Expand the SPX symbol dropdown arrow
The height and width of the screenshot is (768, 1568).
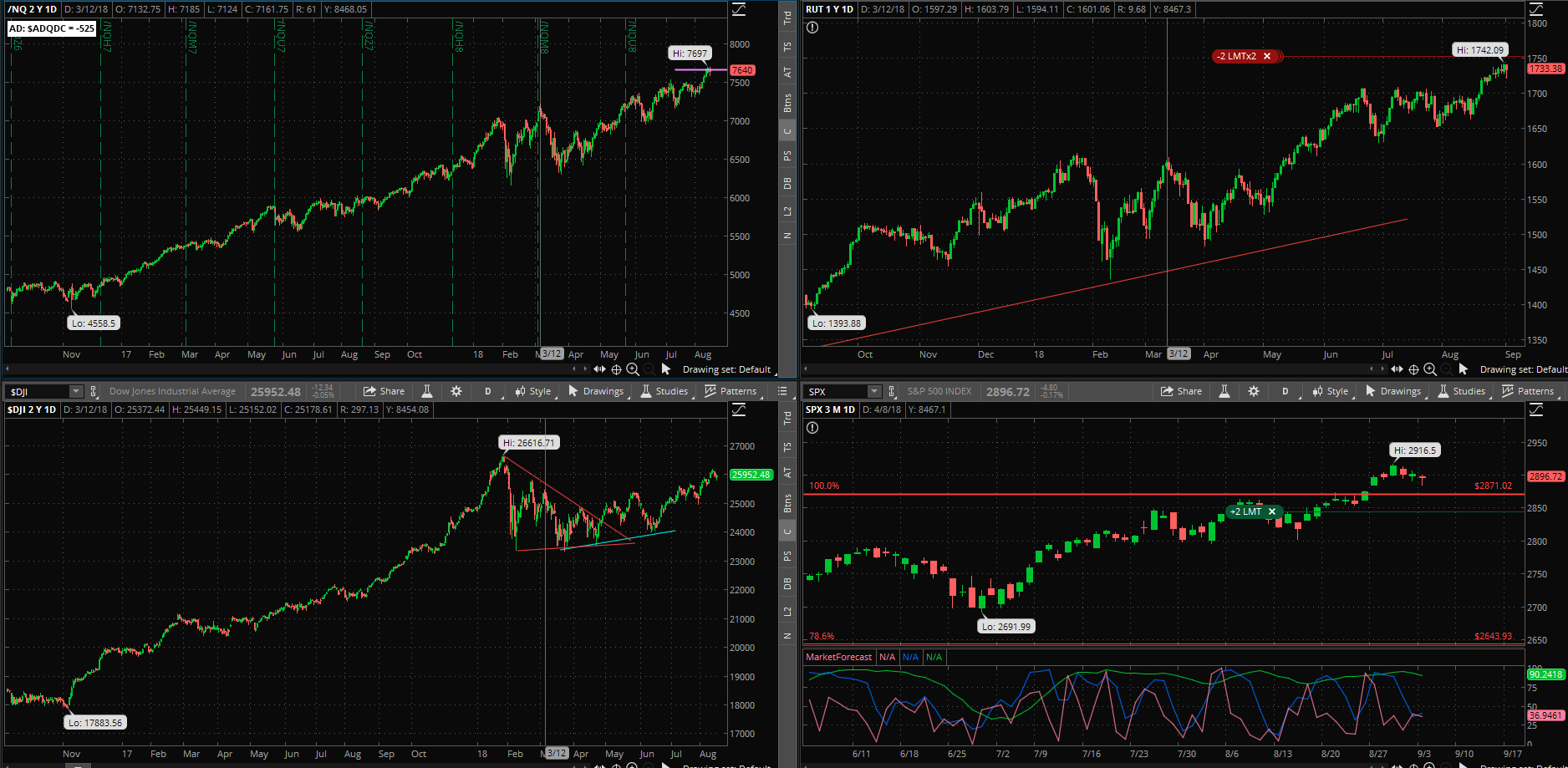pos(874,391)
